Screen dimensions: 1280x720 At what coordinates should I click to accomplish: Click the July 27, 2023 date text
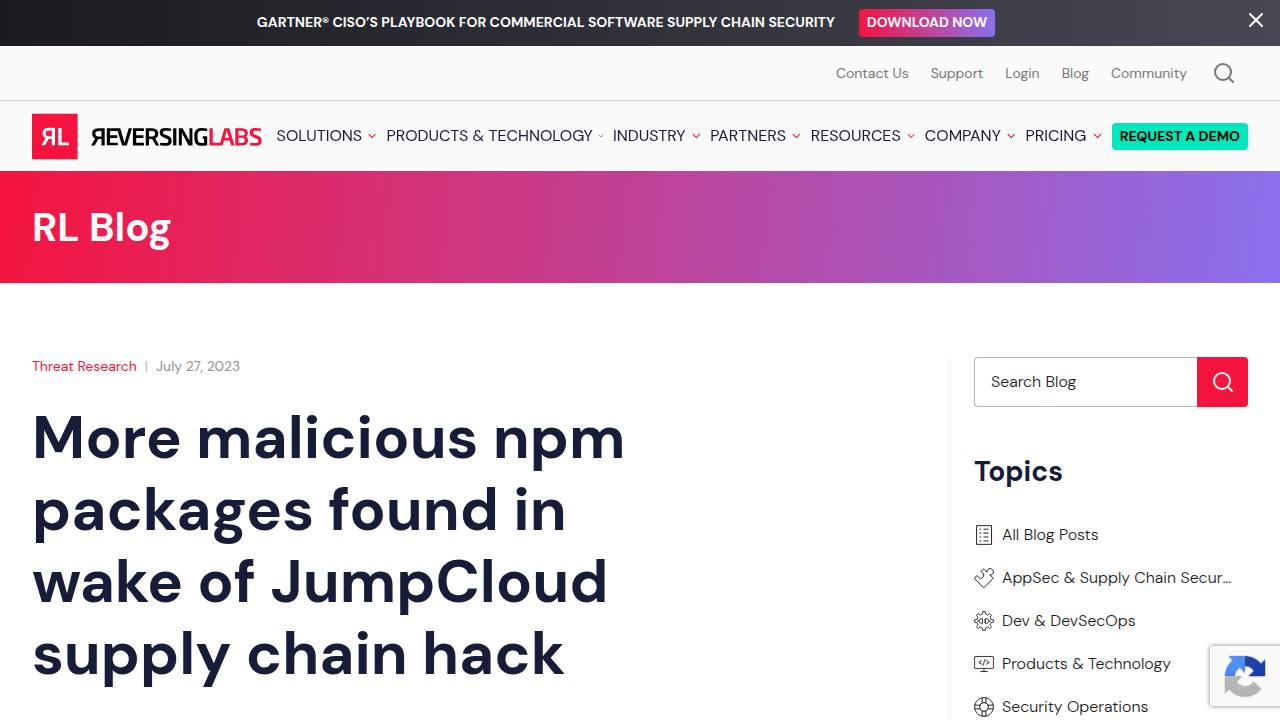click(198, 366)
